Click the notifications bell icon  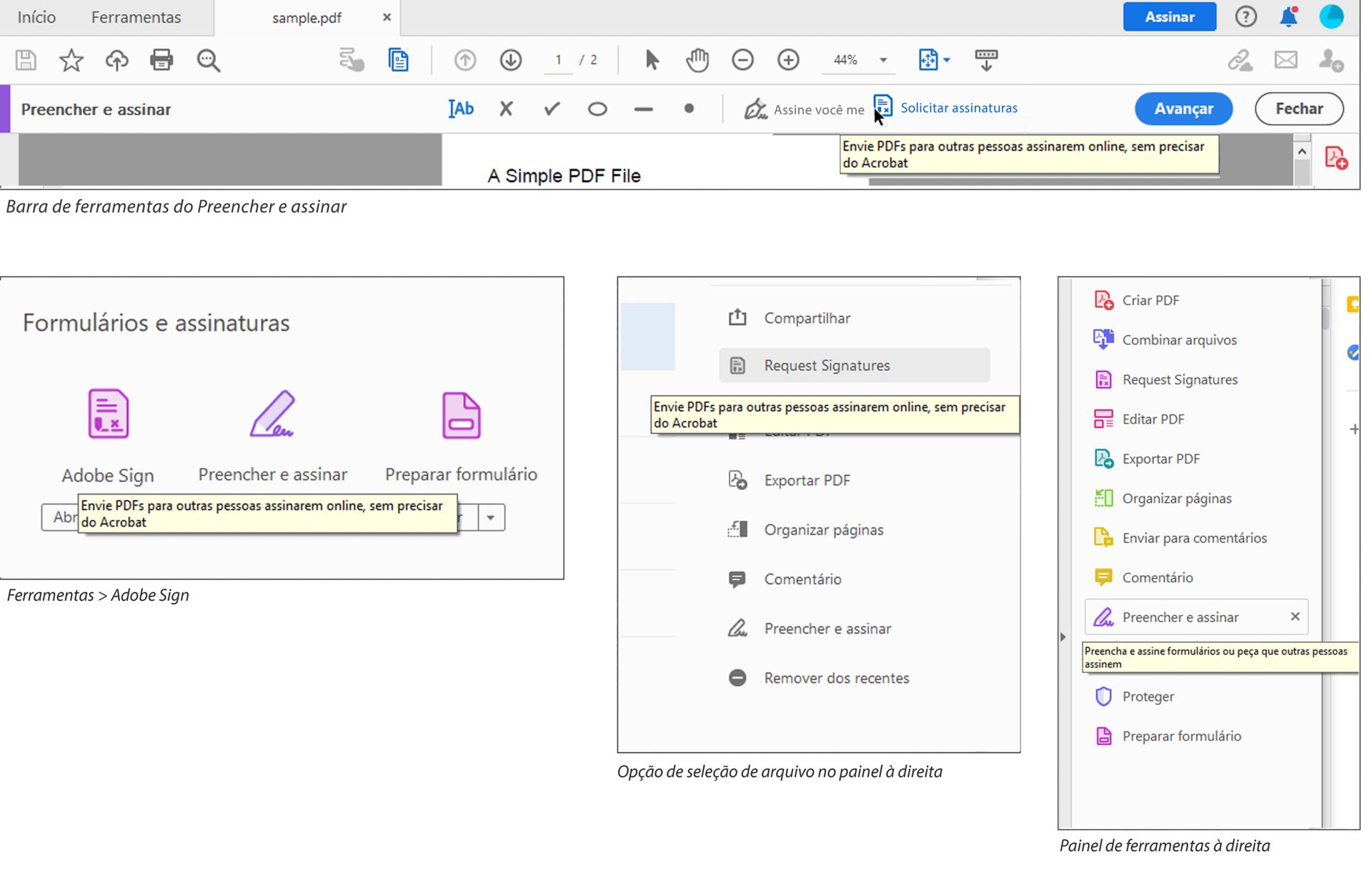[x=1288, y=16]
